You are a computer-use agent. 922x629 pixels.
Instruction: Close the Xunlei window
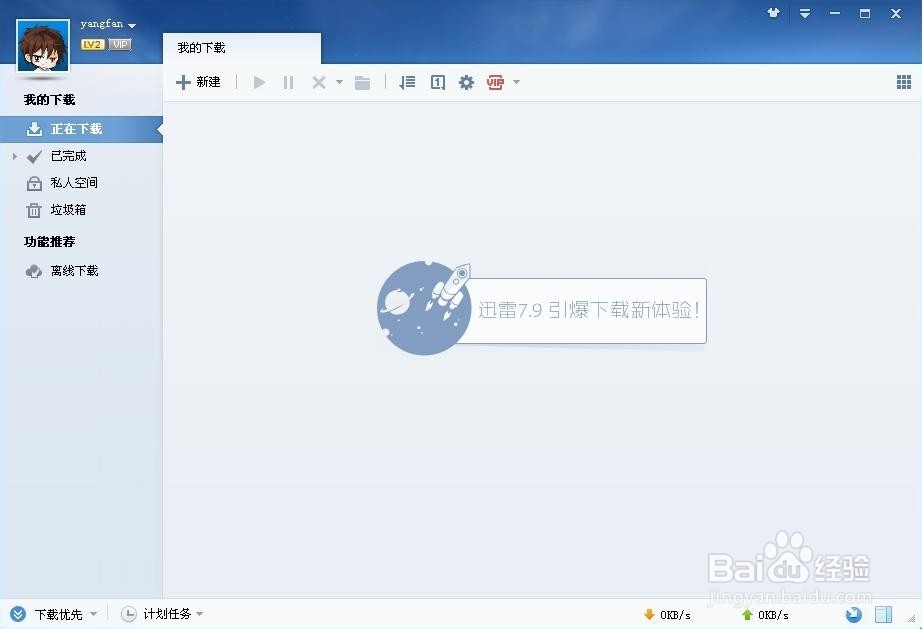click(x=896, y=13)
